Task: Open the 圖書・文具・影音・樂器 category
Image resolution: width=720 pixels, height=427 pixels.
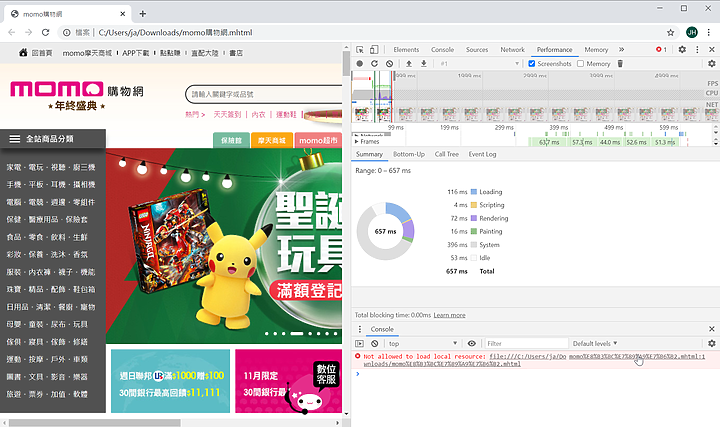Action: [x=47, y=376]
